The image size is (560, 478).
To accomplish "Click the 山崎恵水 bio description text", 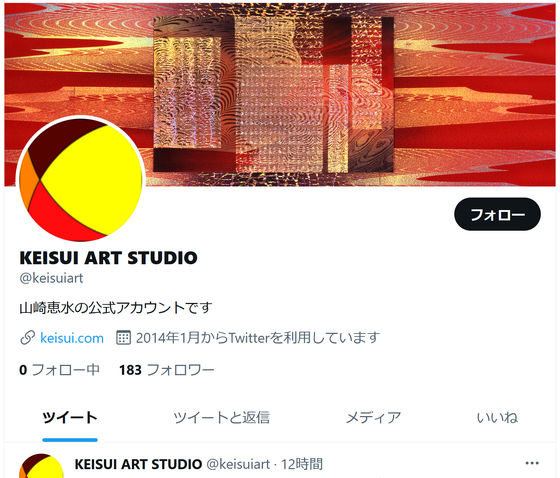I will [116, 308].
